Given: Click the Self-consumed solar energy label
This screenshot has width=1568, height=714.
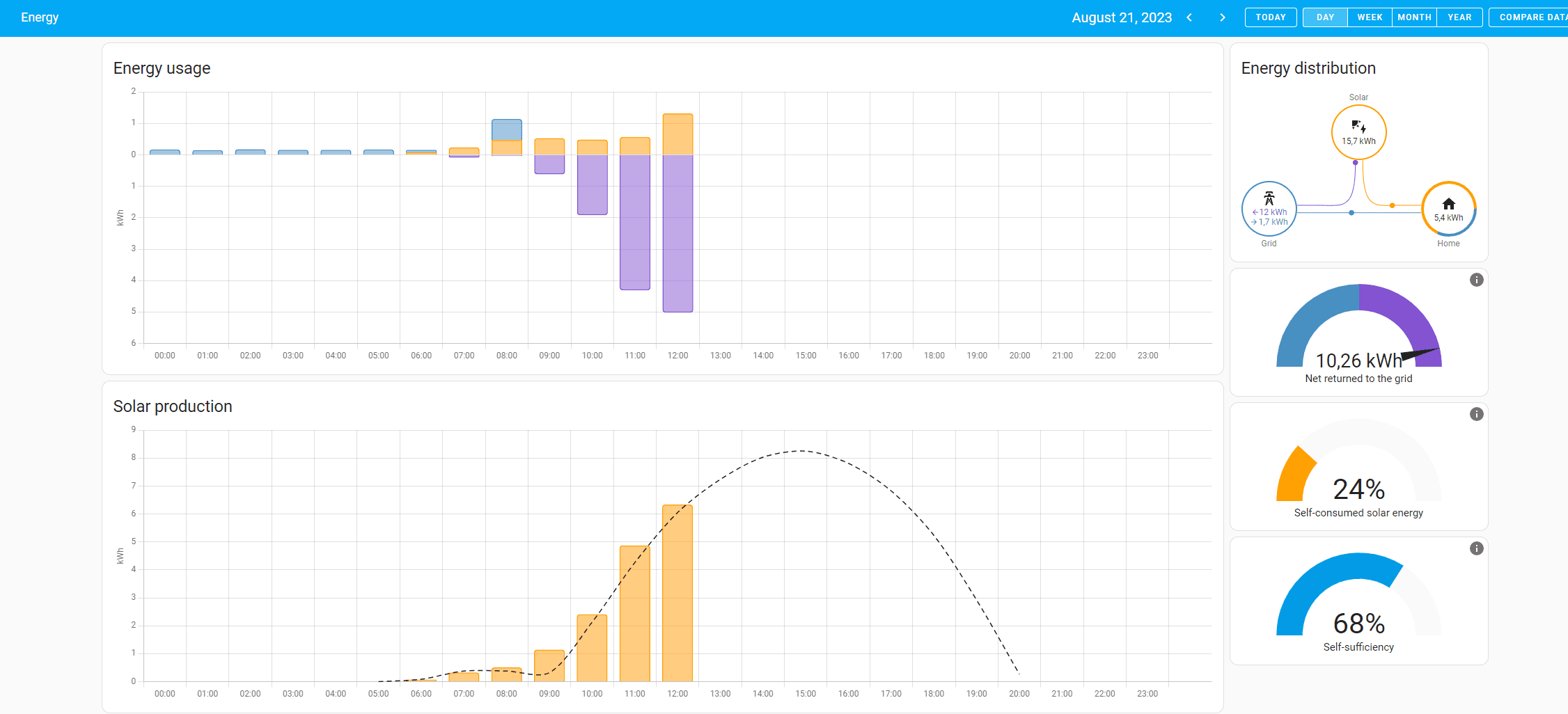Looking at the screenshot, I should (1358, 513).
